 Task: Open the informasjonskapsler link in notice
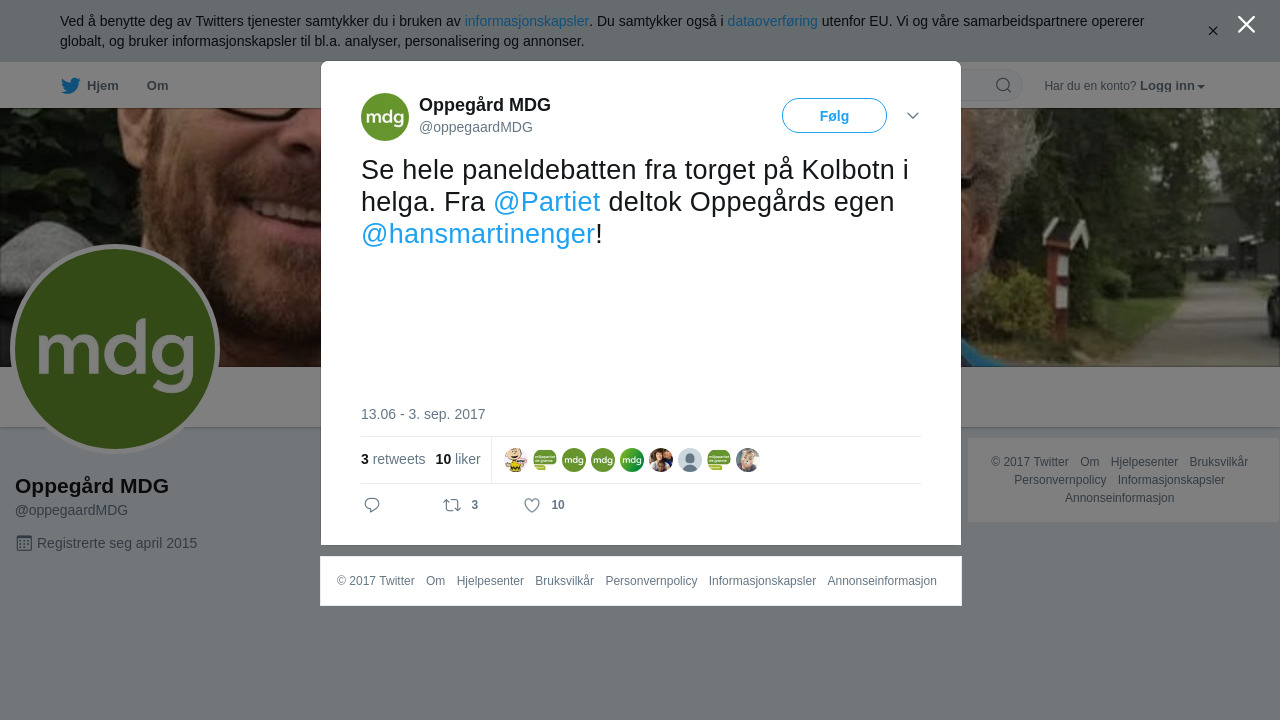526,21
